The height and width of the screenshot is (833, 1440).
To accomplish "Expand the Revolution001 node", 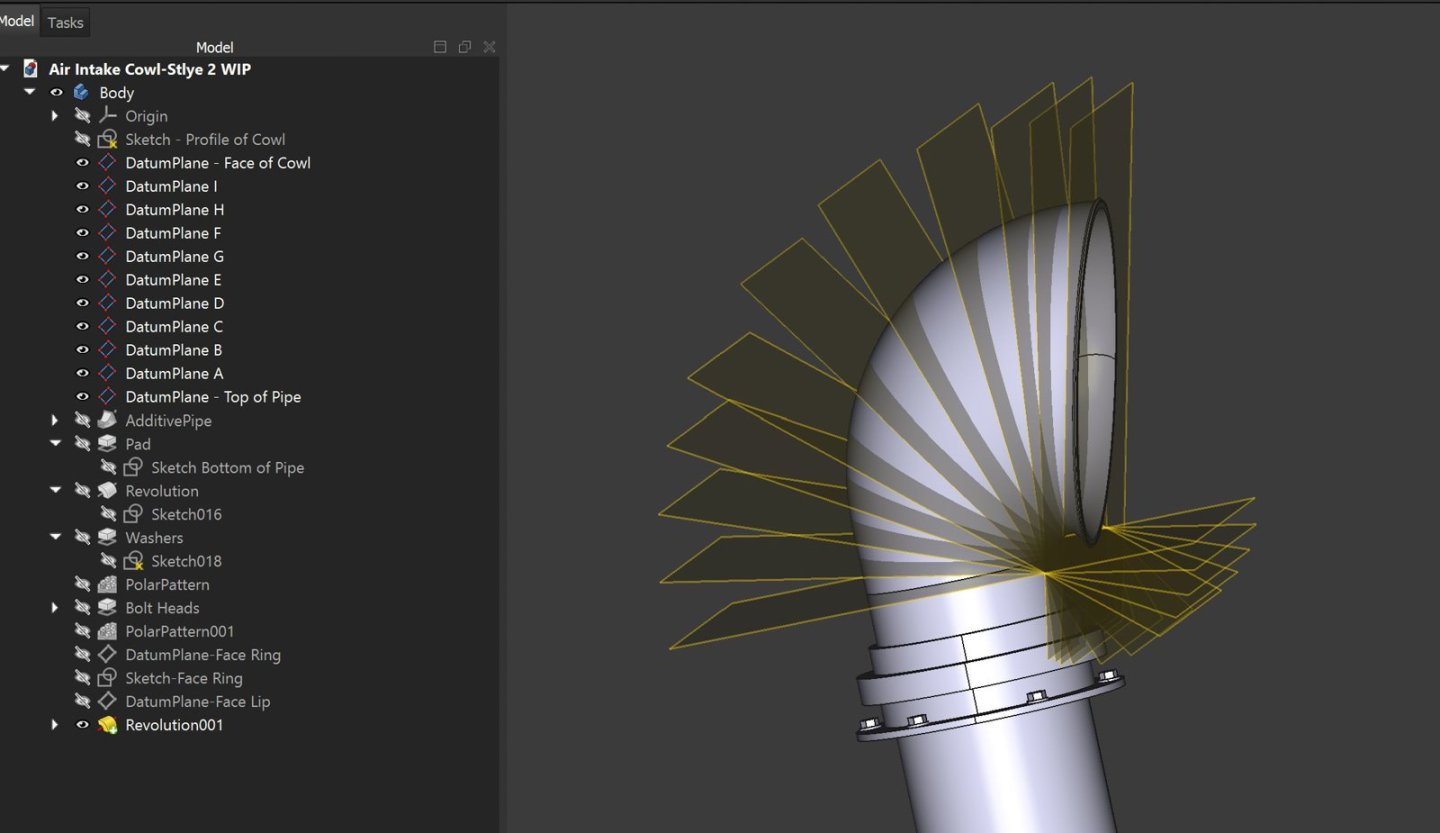I will [56, 724].
